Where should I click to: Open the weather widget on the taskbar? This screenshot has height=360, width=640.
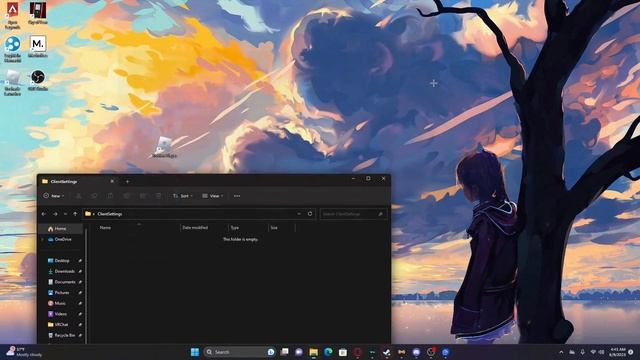(x=24, y=352)
